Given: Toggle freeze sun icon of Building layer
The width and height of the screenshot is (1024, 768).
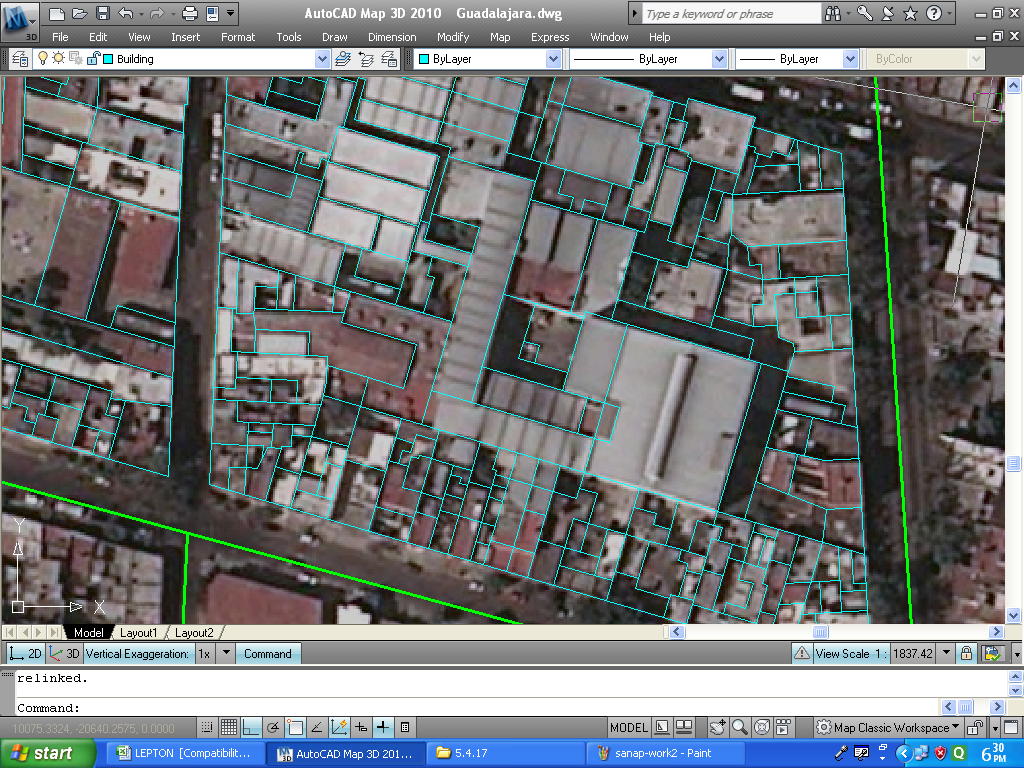Looking at the screenshot, I should [59, 58].
